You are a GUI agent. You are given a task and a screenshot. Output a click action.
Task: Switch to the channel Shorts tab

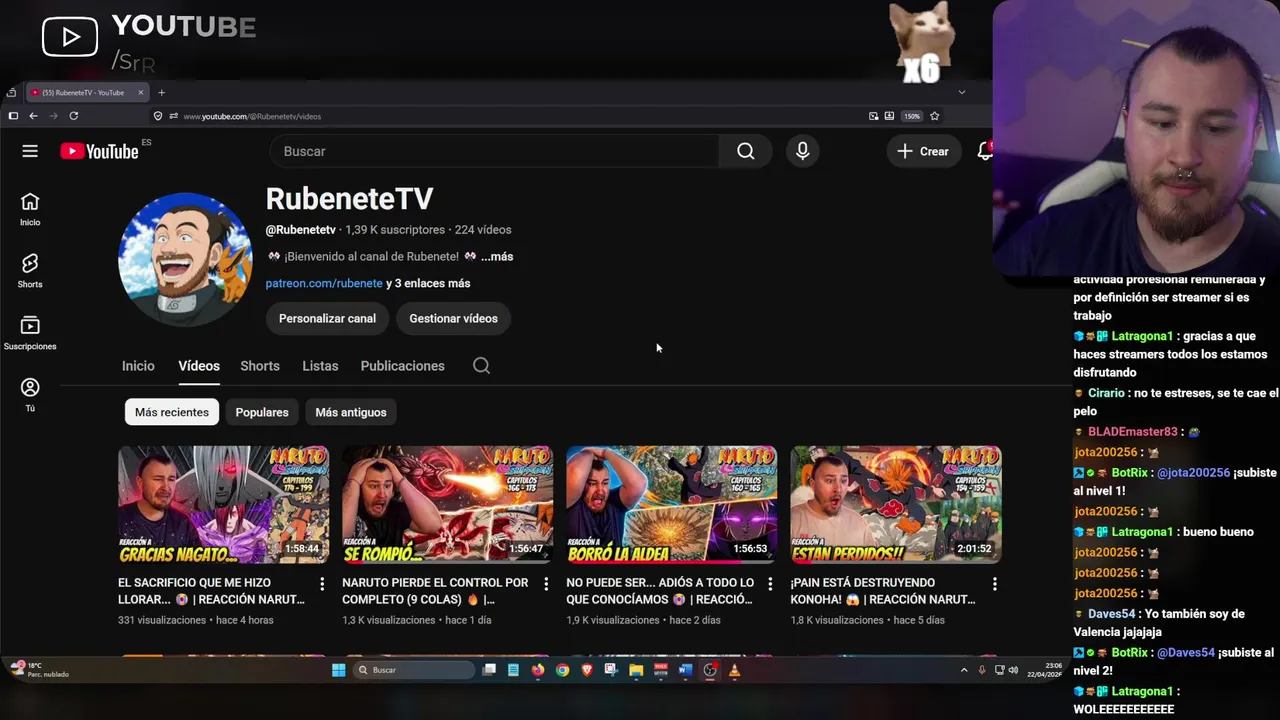260,366
